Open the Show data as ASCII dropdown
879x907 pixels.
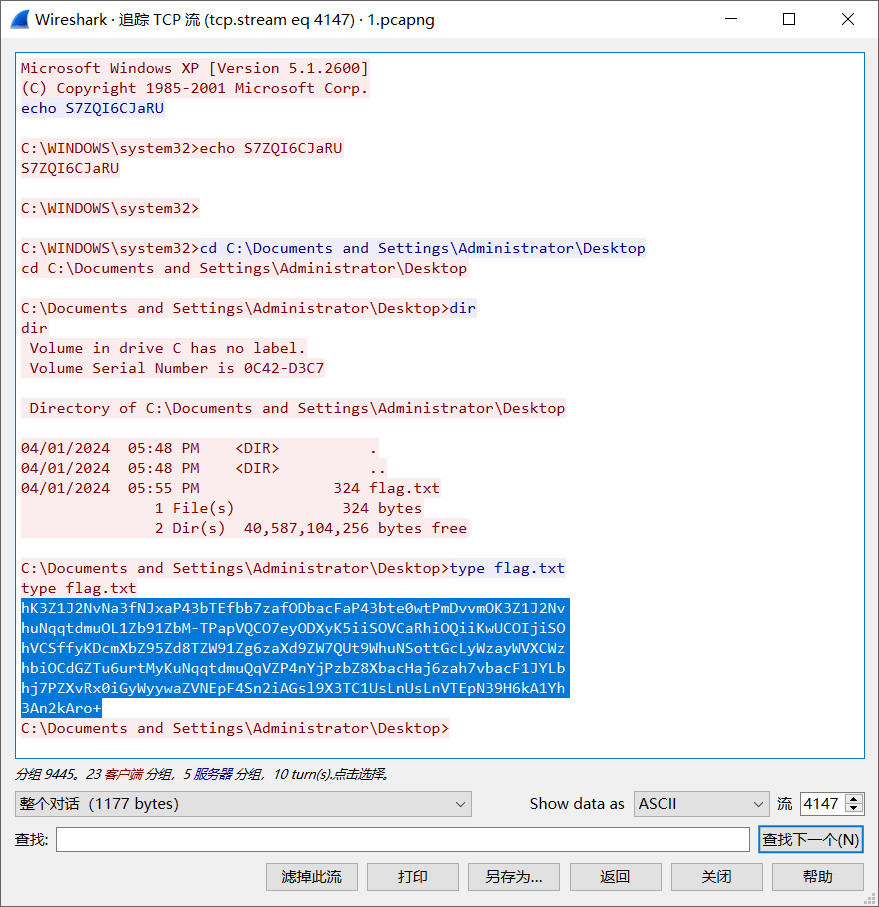pos(701,803)
